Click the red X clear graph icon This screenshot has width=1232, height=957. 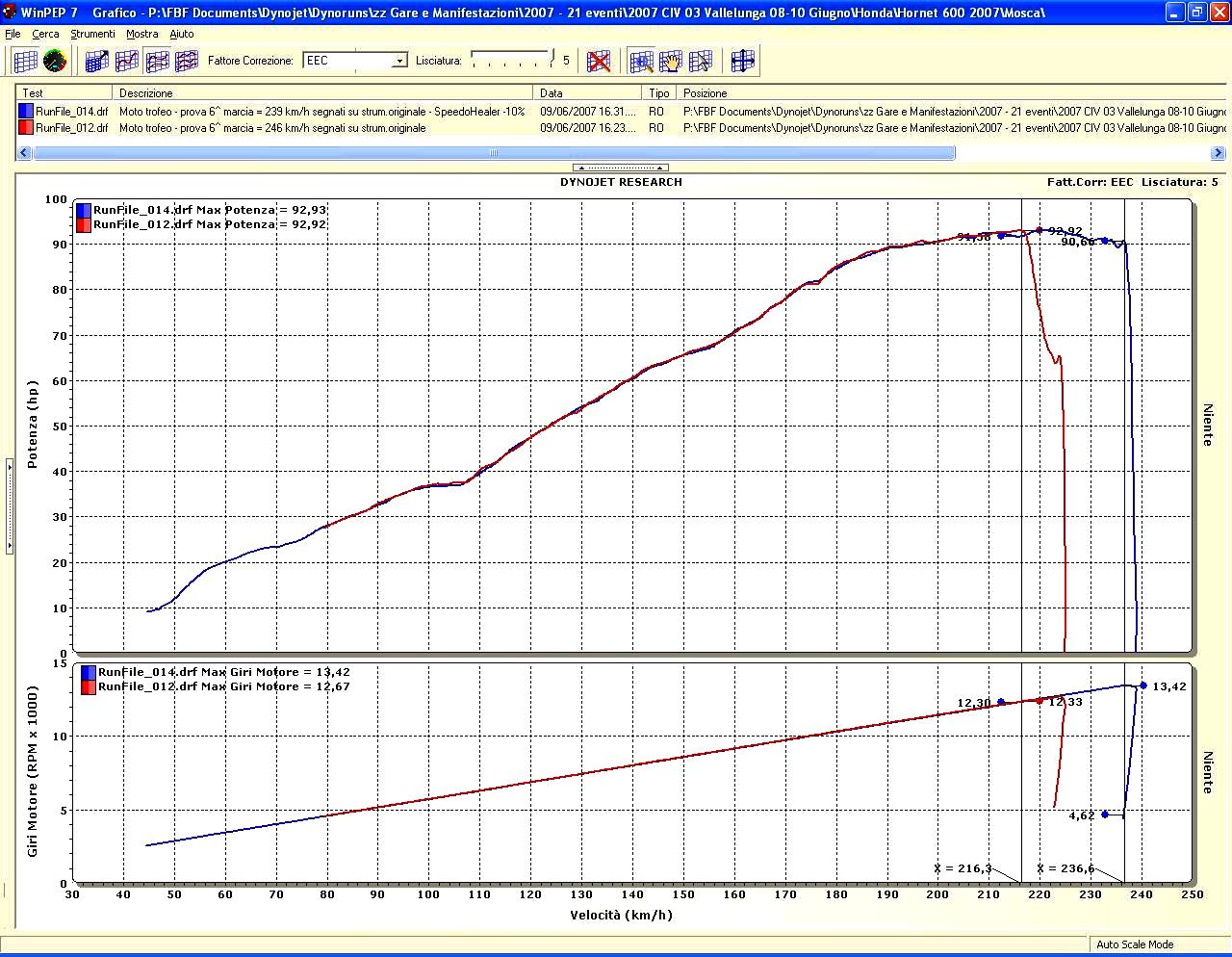point(599,61)
